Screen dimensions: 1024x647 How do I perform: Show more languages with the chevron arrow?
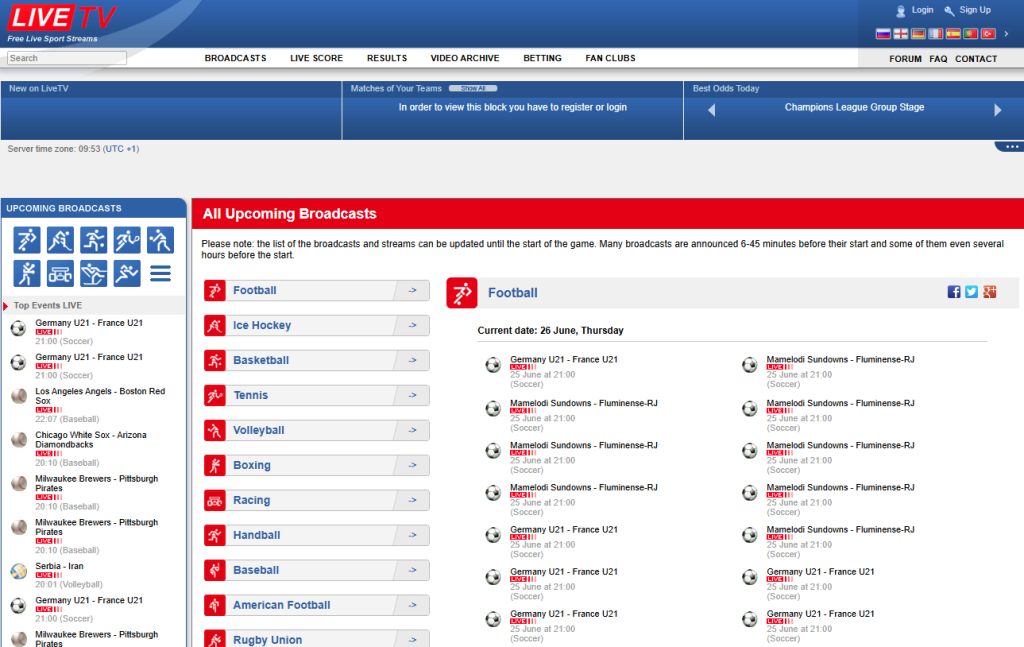(x=1006, y=34)
